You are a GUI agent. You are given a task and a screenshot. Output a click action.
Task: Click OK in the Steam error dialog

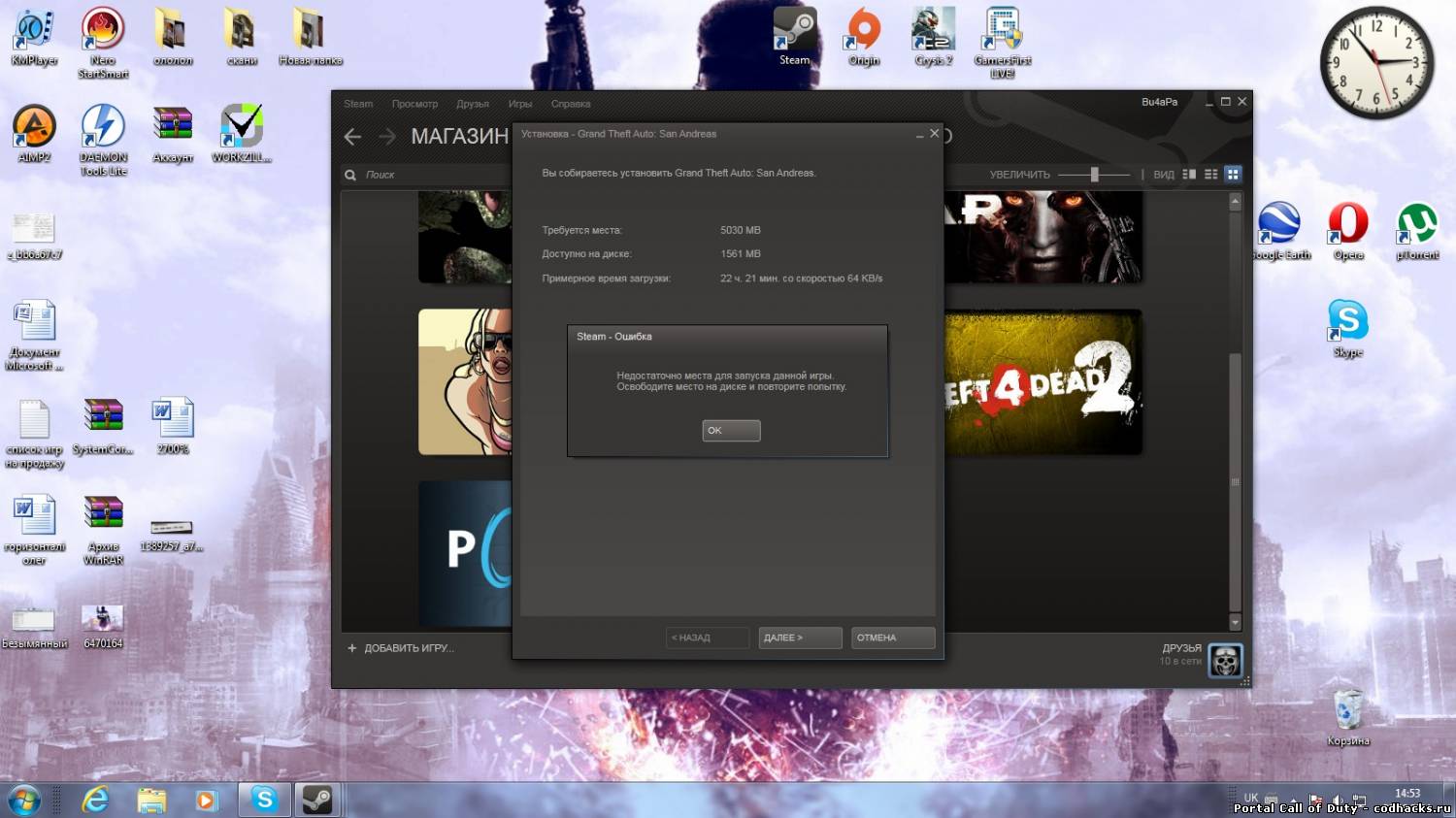click(731, 430)
